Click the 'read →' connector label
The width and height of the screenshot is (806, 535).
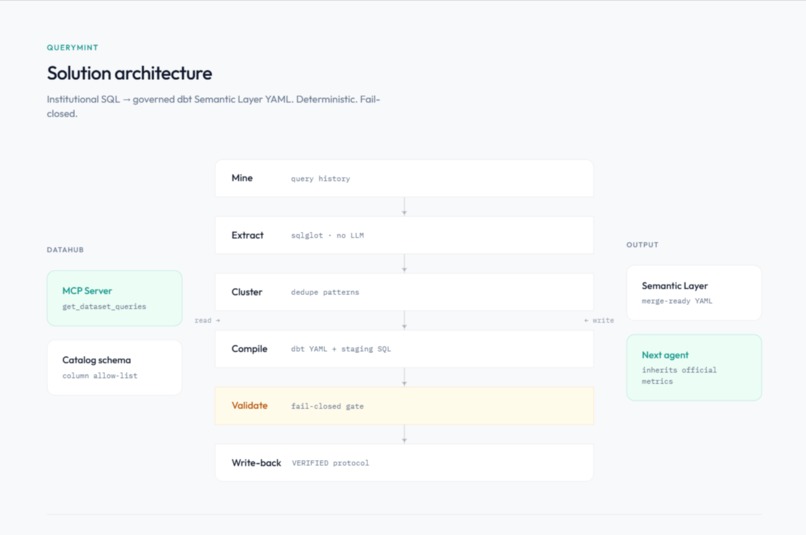[x=207, y=320]
